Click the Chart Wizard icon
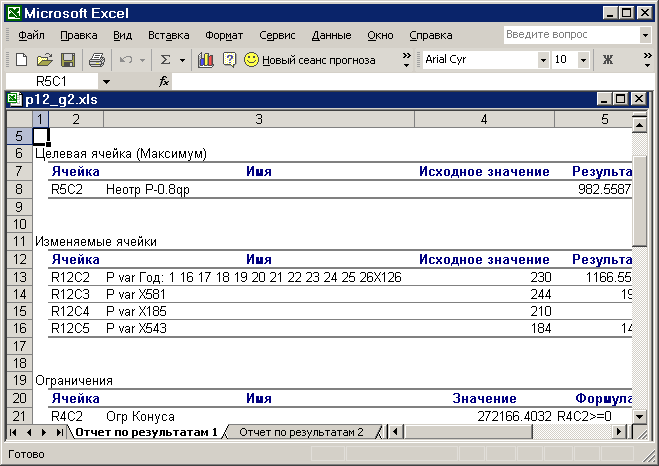 (206, 60)
